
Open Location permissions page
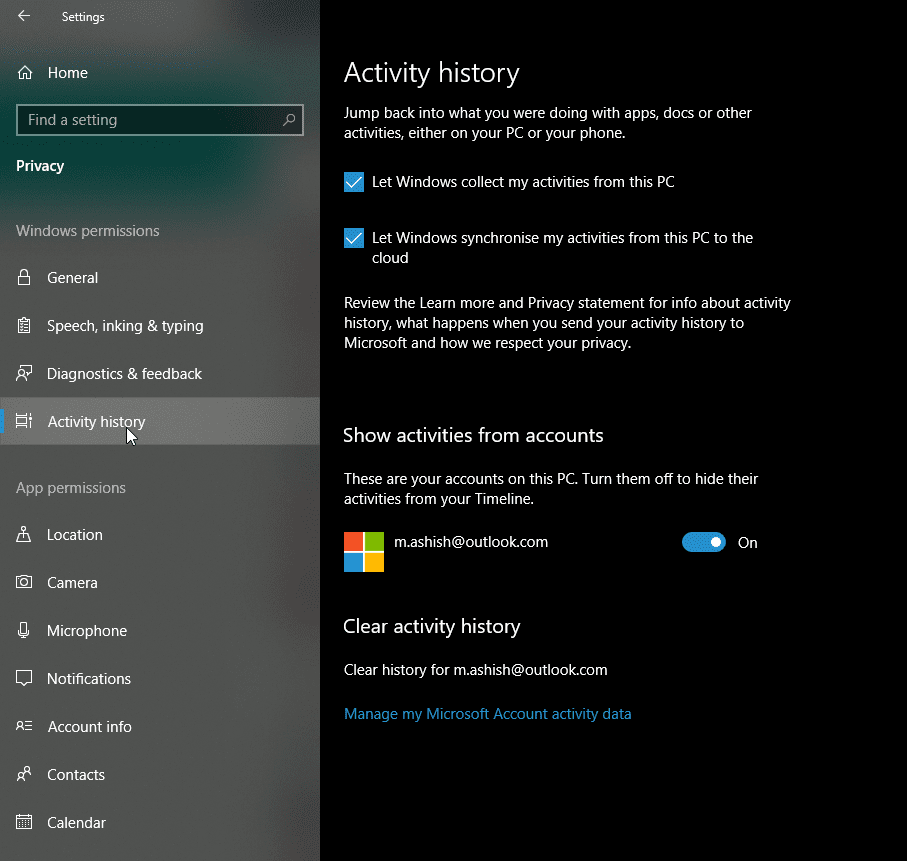click(x=160, y=534)
